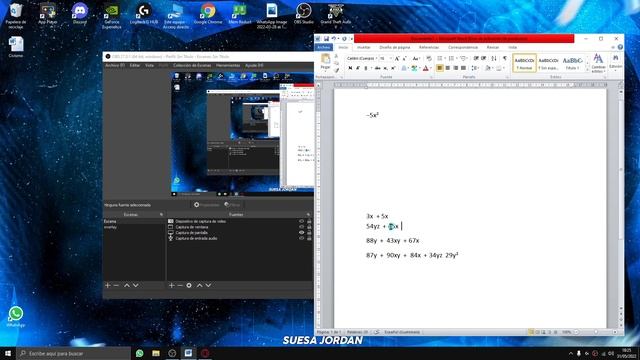Justify the text in Word
The height and width of the screenshot is (360, 640).
[x=463, y=68]
